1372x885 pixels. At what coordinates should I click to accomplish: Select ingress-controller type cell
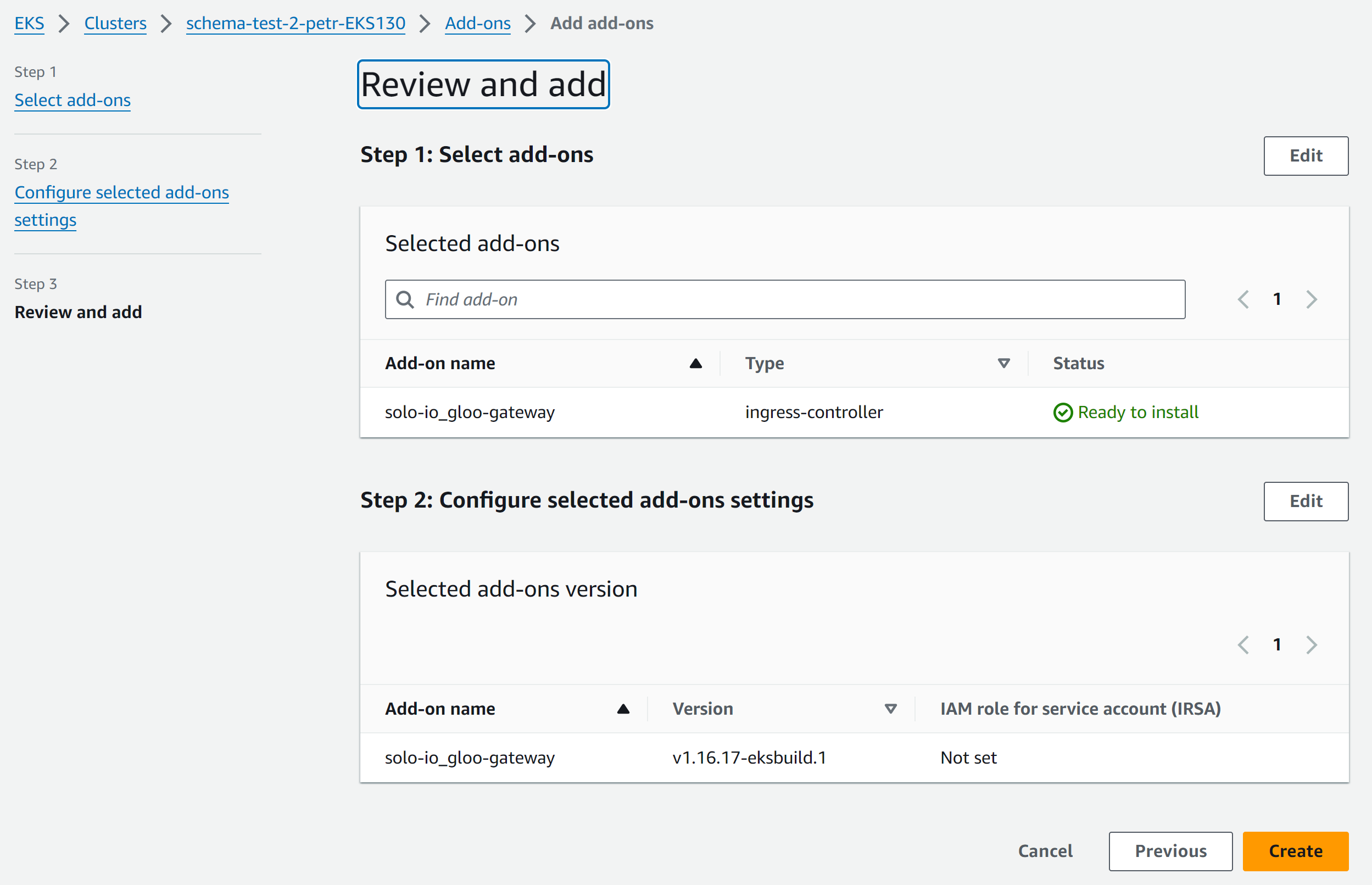[813, 412]
